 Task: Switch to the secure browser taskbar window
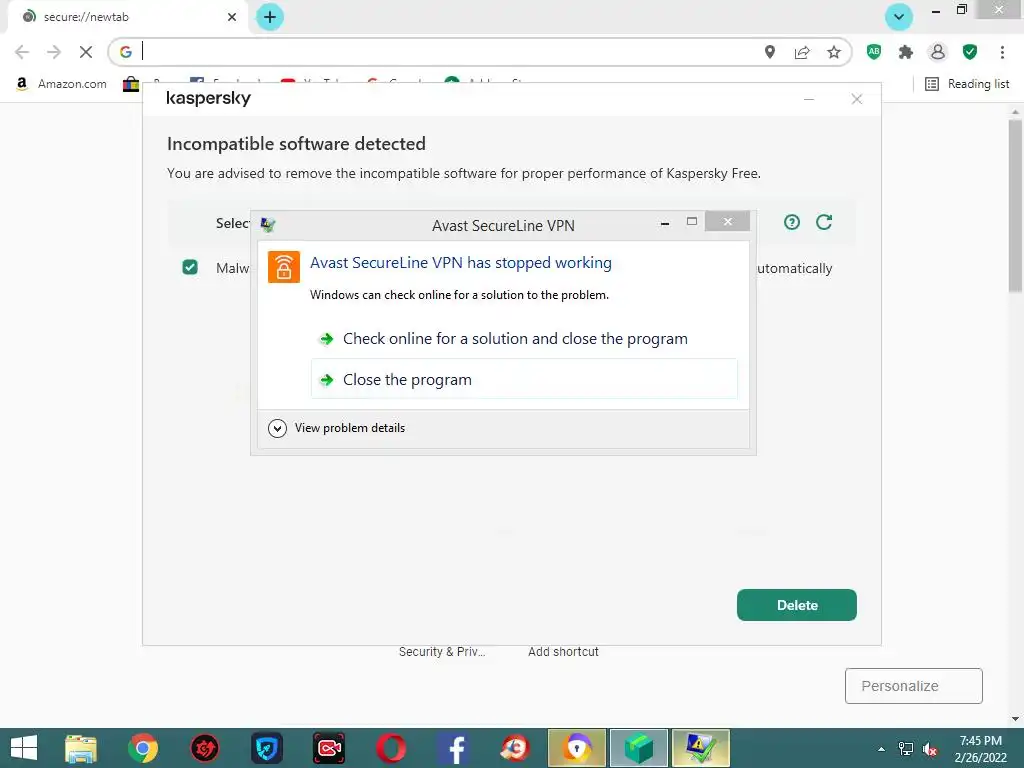coord(577,748)
